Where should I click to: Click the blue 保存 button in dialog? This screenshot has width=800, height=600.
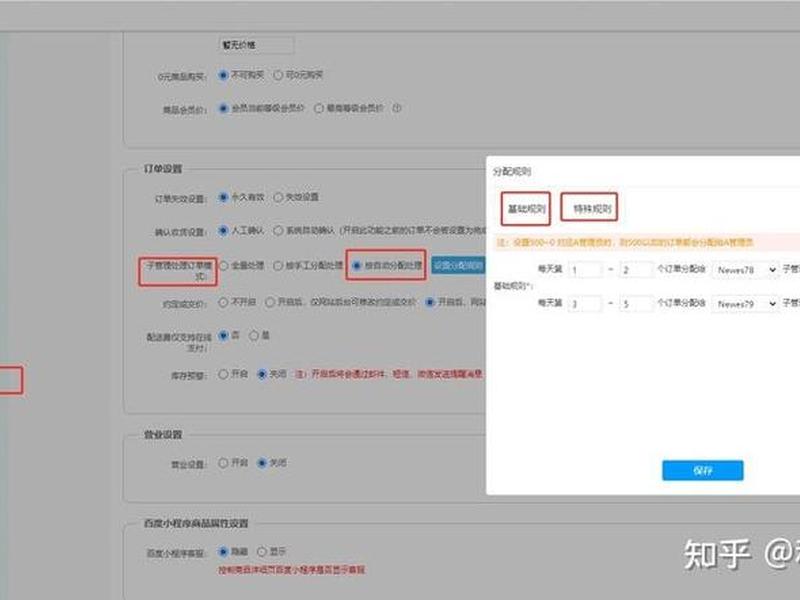(x=703, y=470)
